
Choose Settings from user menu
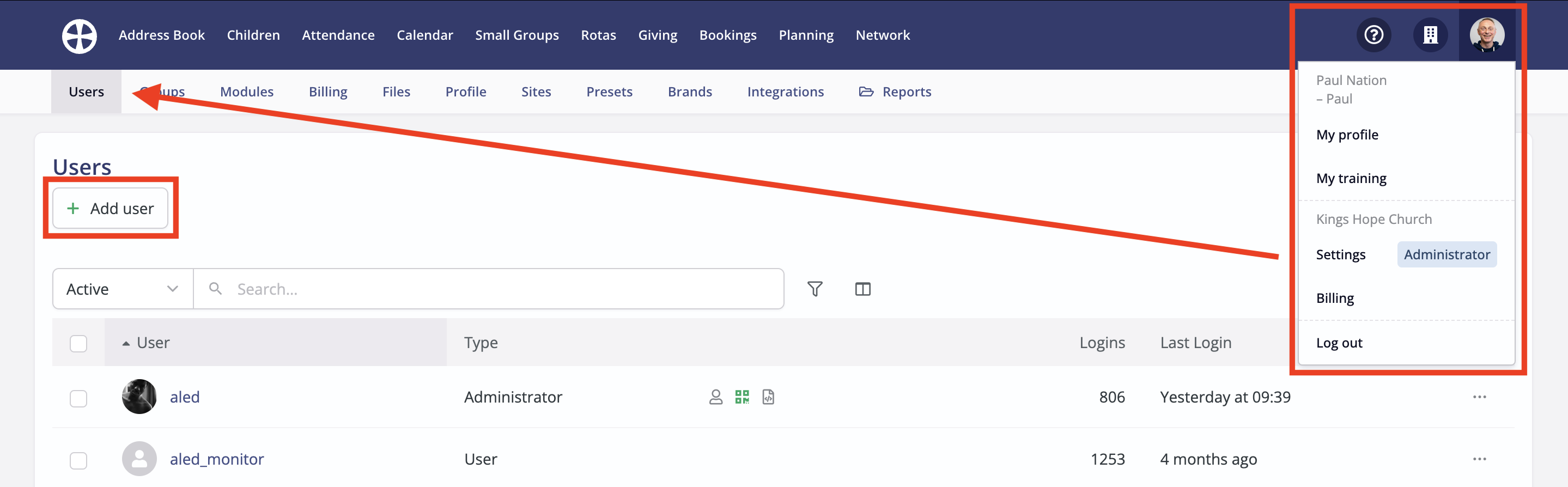pos(1340,254)
